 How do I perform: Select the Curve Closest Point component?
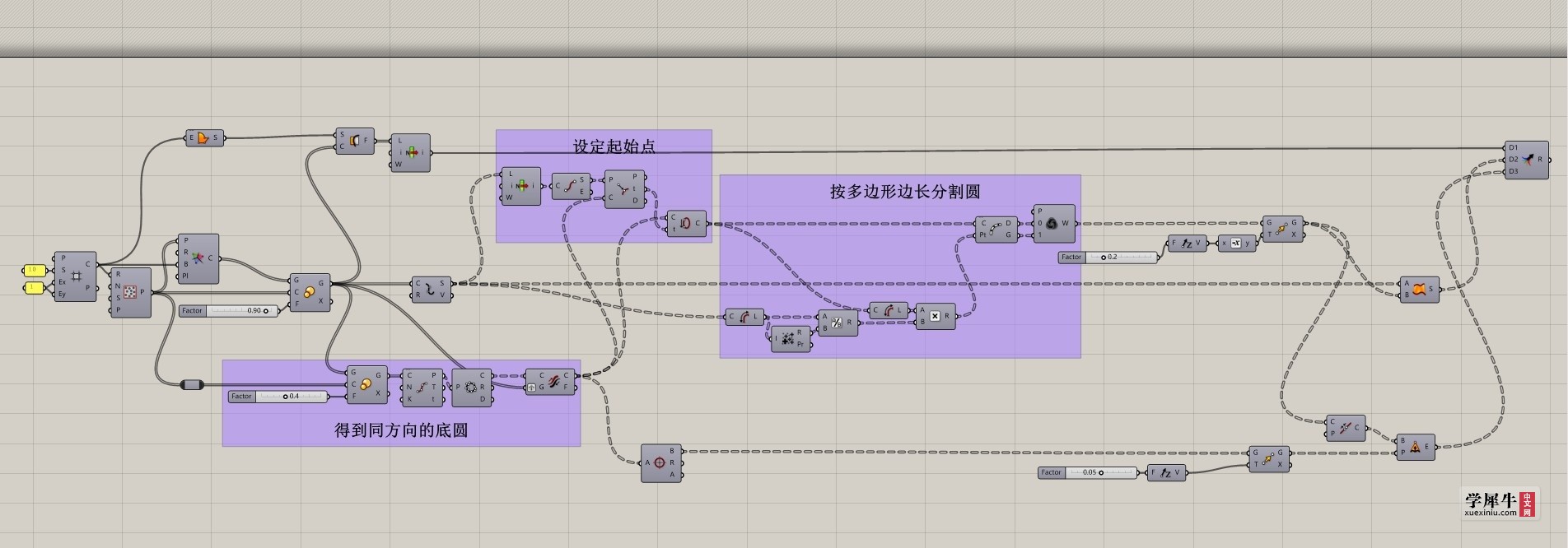[623, 189]
